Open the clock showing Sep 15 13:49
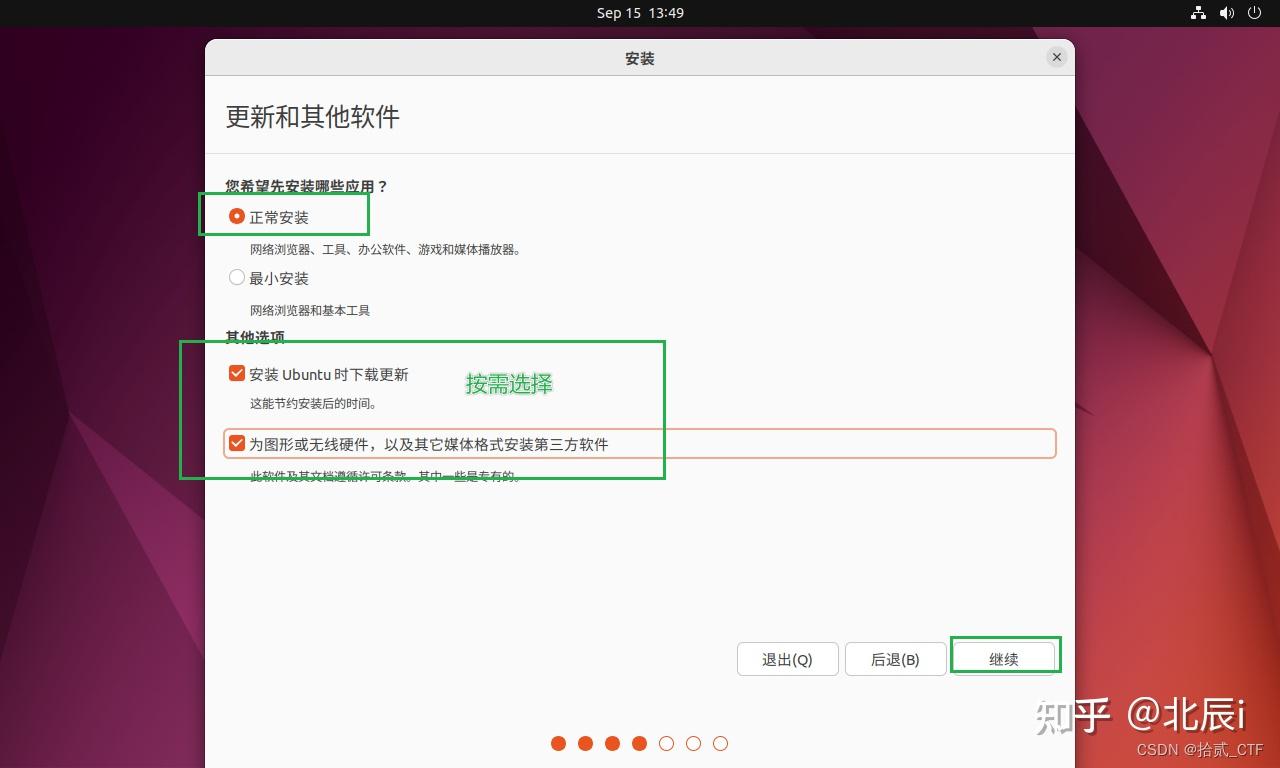The image size is (1280, 768). tap(640, 13)
